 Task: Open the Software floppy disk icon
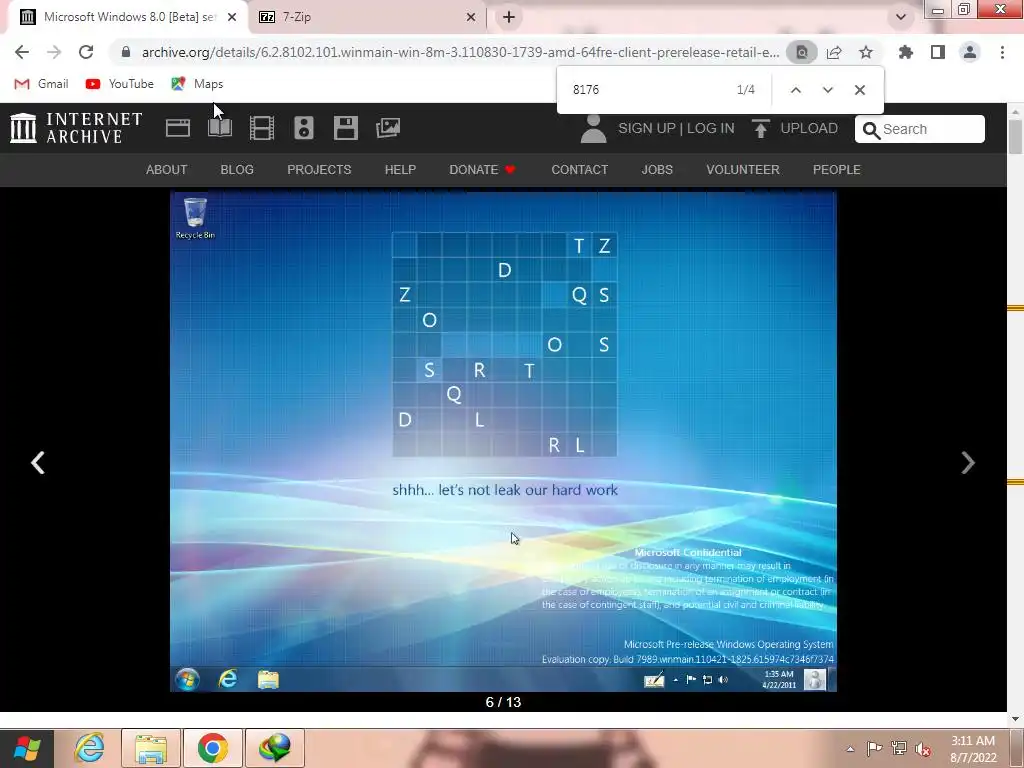click(x=345, y=128)
